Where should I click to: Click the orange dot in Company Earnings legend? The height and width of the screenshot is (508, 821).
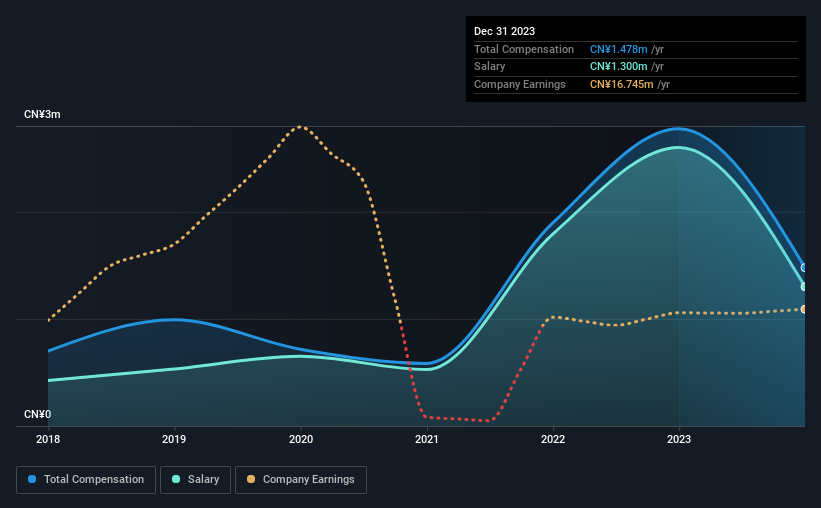[251, 479]
